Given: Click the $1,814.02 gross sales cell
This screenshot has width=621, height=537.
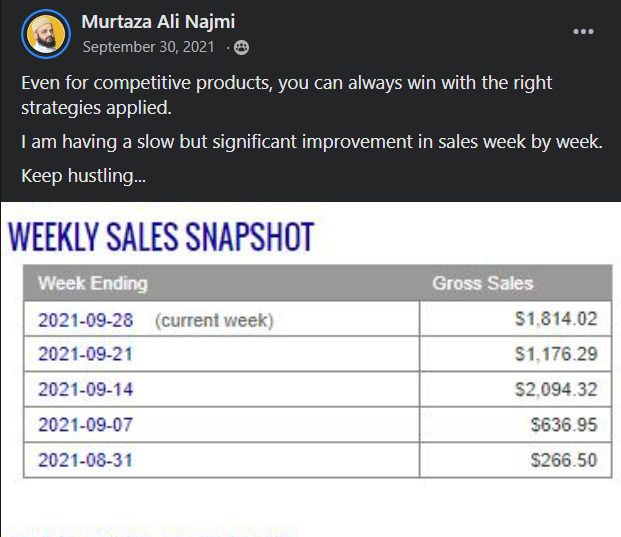Looking at the screenshot, I should point(516,319).
